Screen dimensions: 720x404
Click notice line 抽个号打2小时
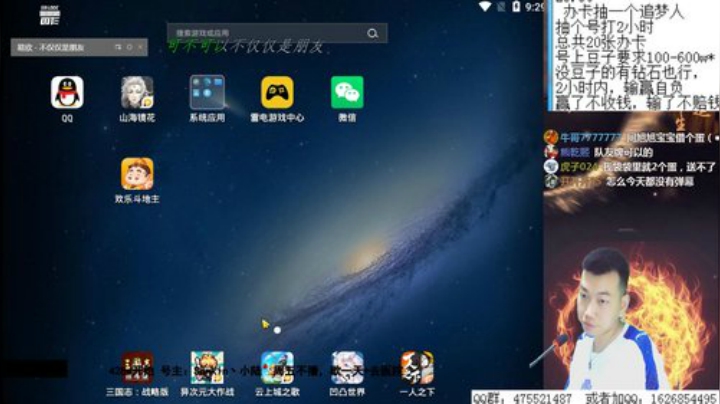pyautogui.click(x=604, y=28)
